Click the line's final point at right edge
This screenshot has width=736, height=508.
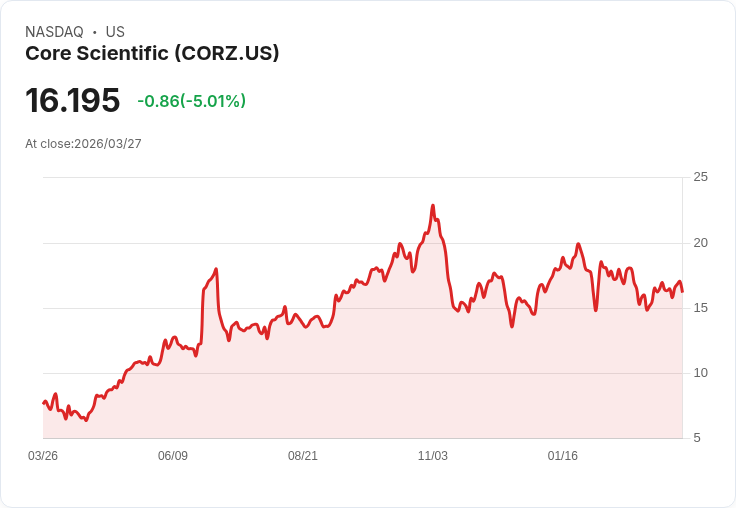[682, 292]
